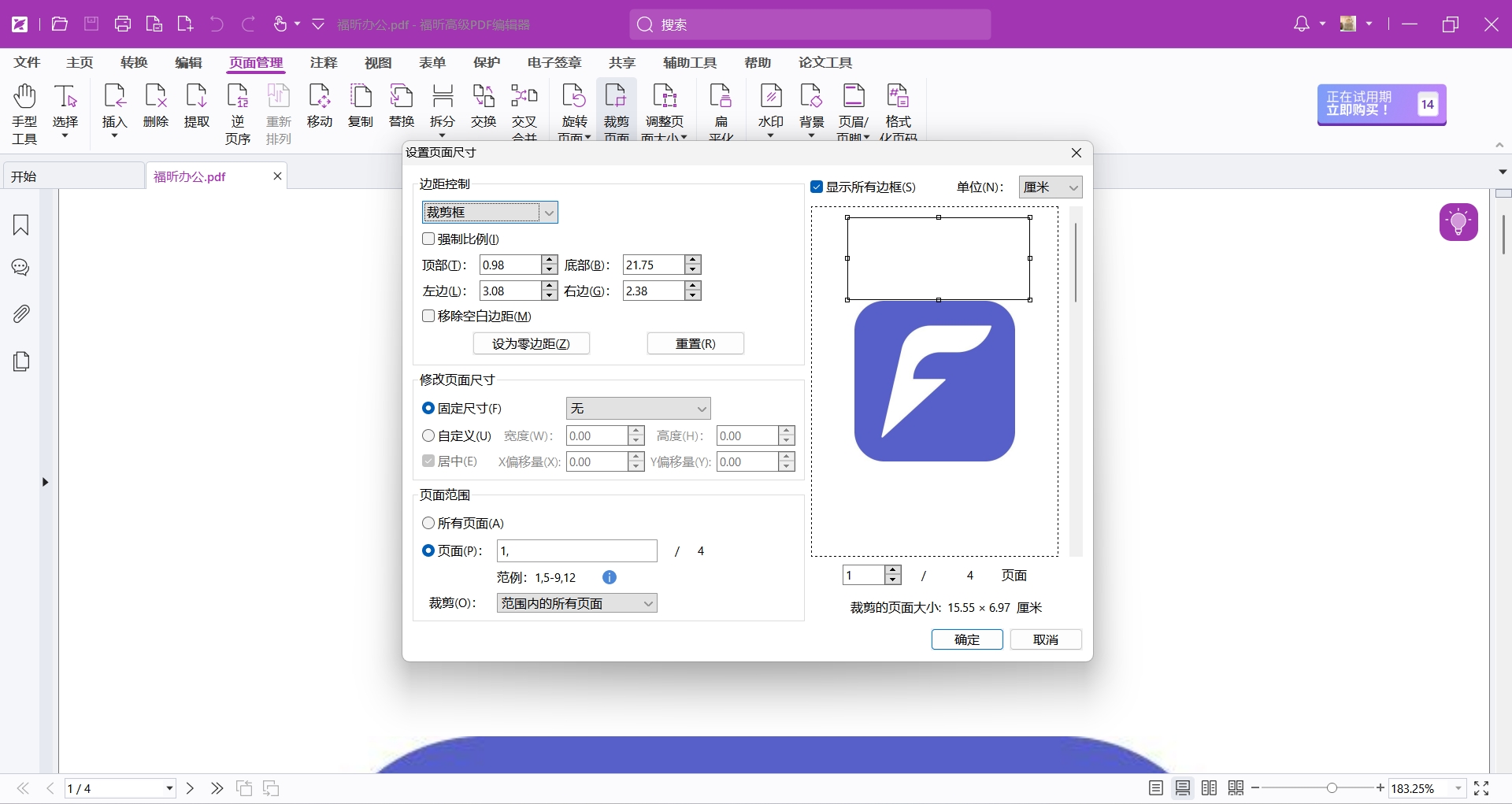Open the 注释 ribbon tab
Screen dimensions: 1512x804
coord(323,62)
